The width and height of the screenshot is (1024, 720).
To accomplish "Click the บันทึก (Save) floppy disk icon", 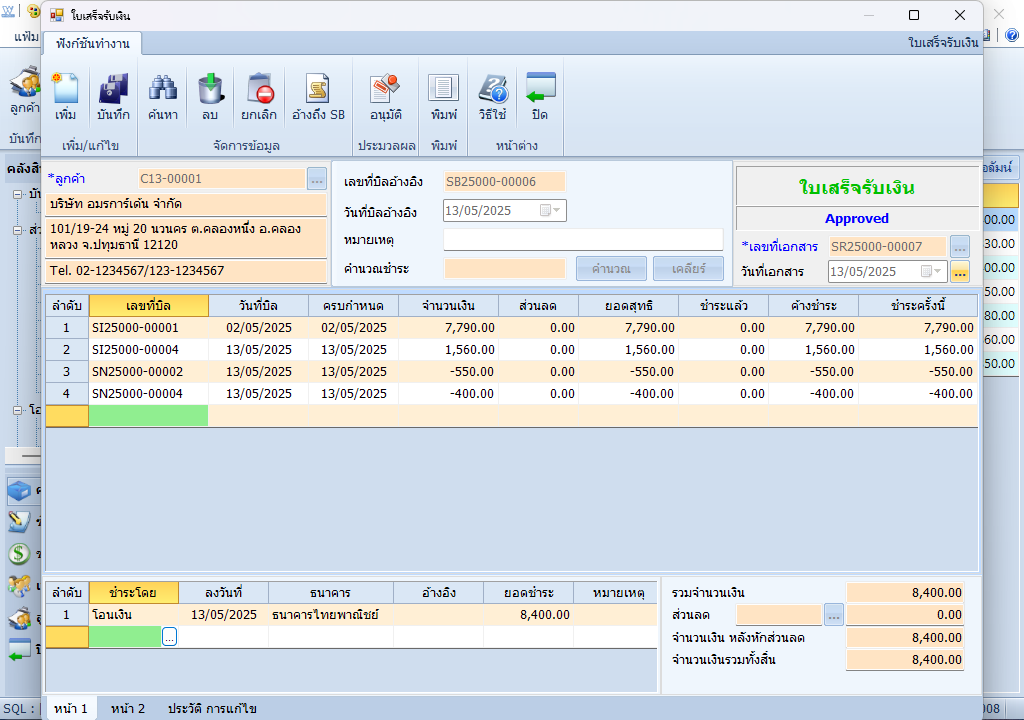I will point(113,97).
